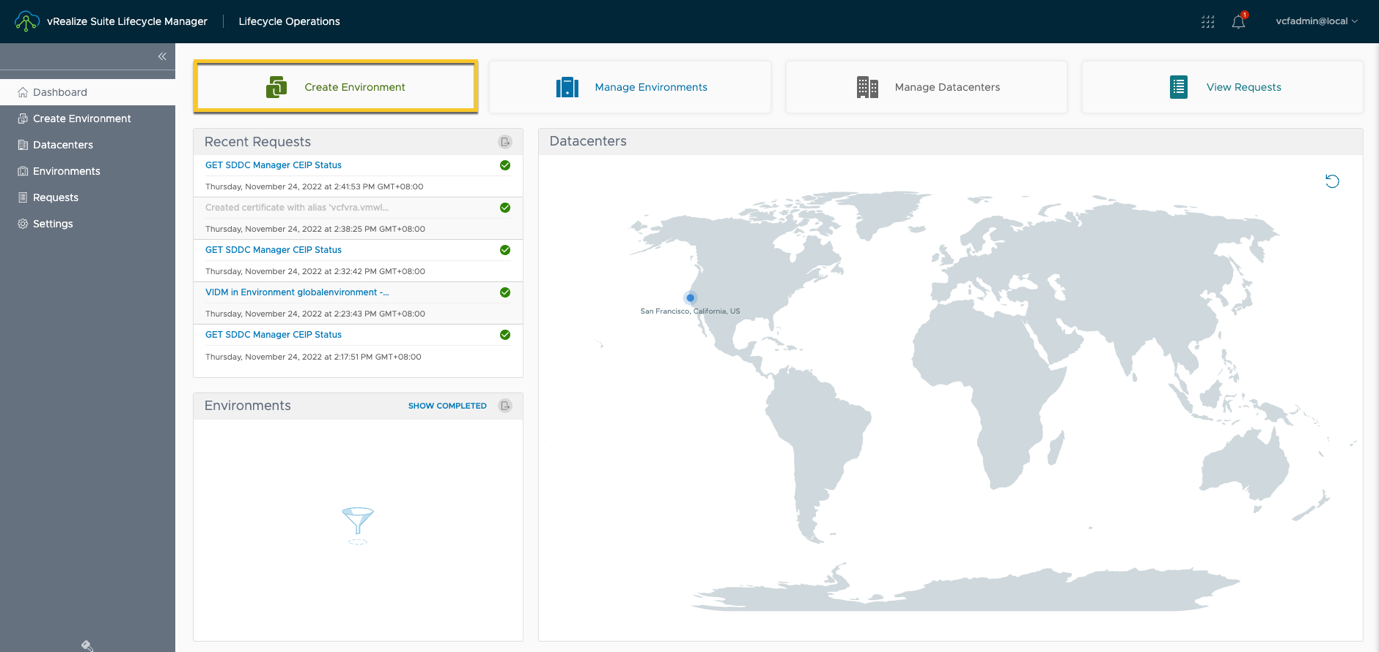This screenshot has width=1379, height=652.
Task: Click success checkmark of VIDM request
Action: (x=505, y=292)
